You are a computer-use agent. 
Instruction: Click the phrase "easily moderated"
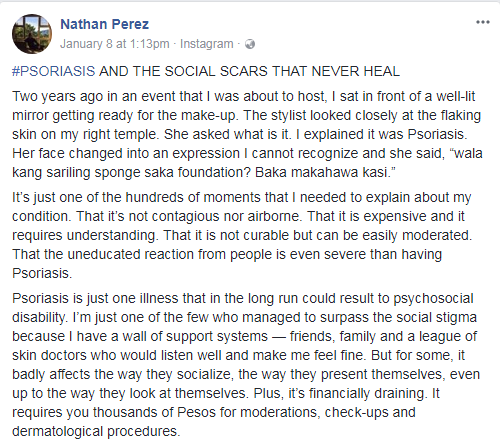coord(417,235)
